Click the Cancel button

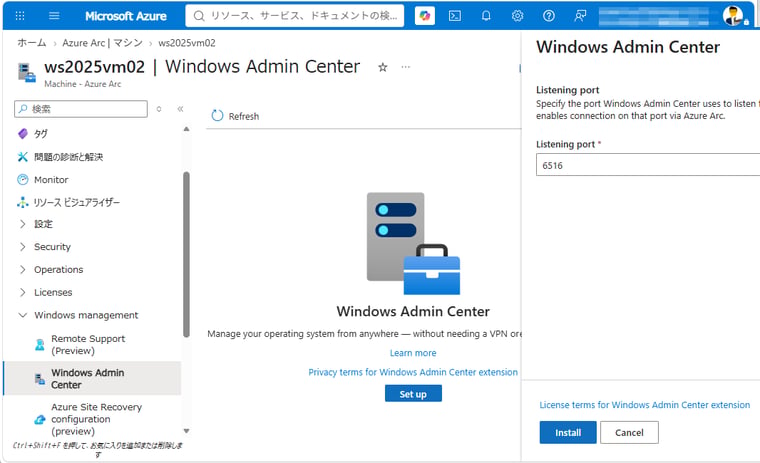pyautogui.click(x=629, y=432)
